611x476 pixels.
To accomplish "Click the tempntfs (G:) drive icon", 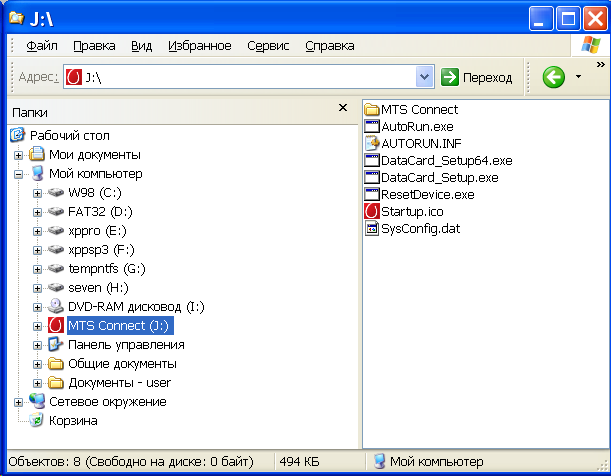I will point(56,268).
